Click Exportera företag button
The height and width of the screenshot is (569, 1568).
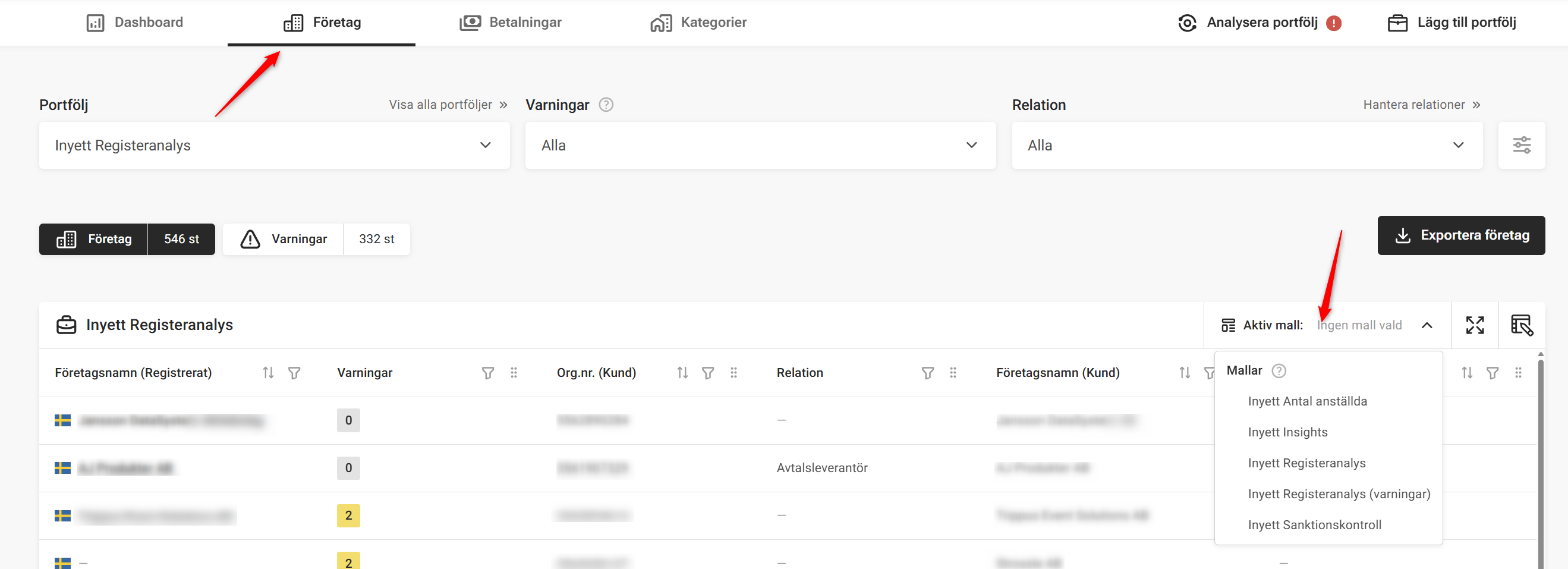[1461, 235]
